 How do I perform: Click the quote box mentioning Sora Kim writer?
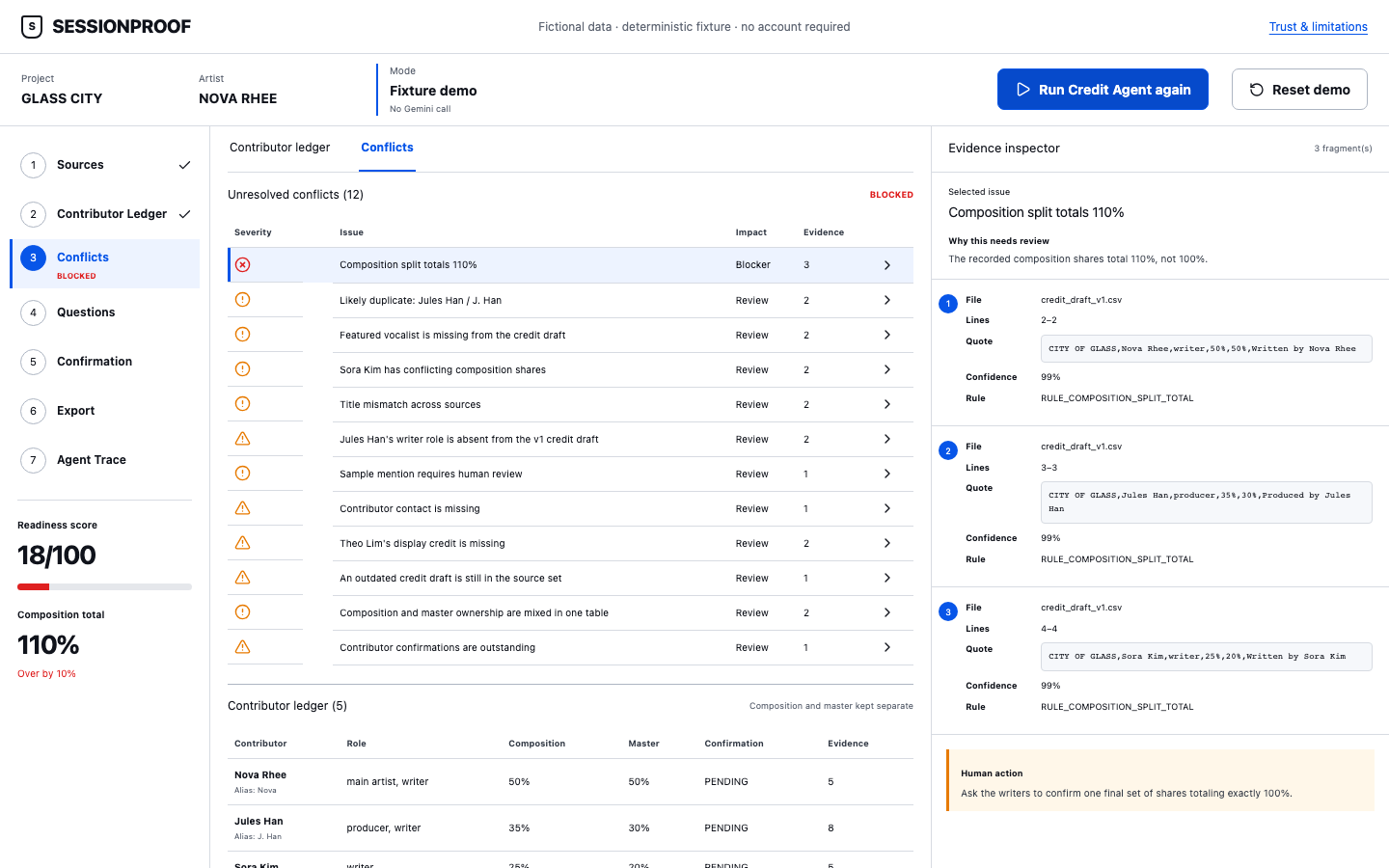(x=1207, y=657)
